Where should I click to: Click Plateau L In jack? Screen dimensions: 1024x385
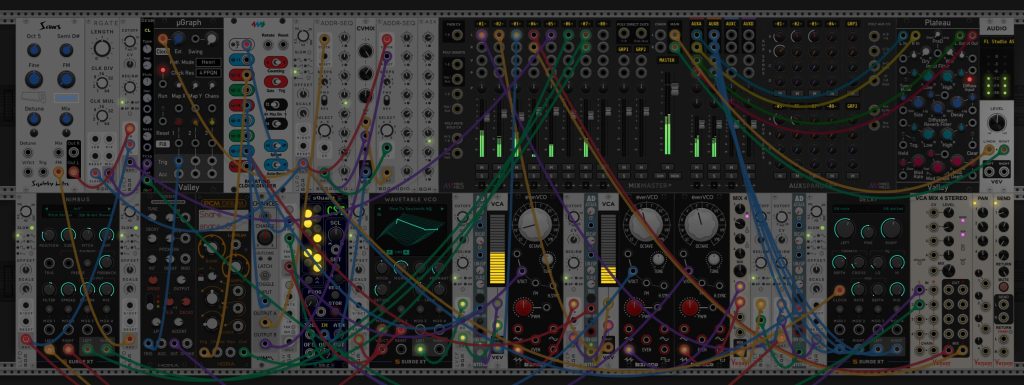point(903,35)
